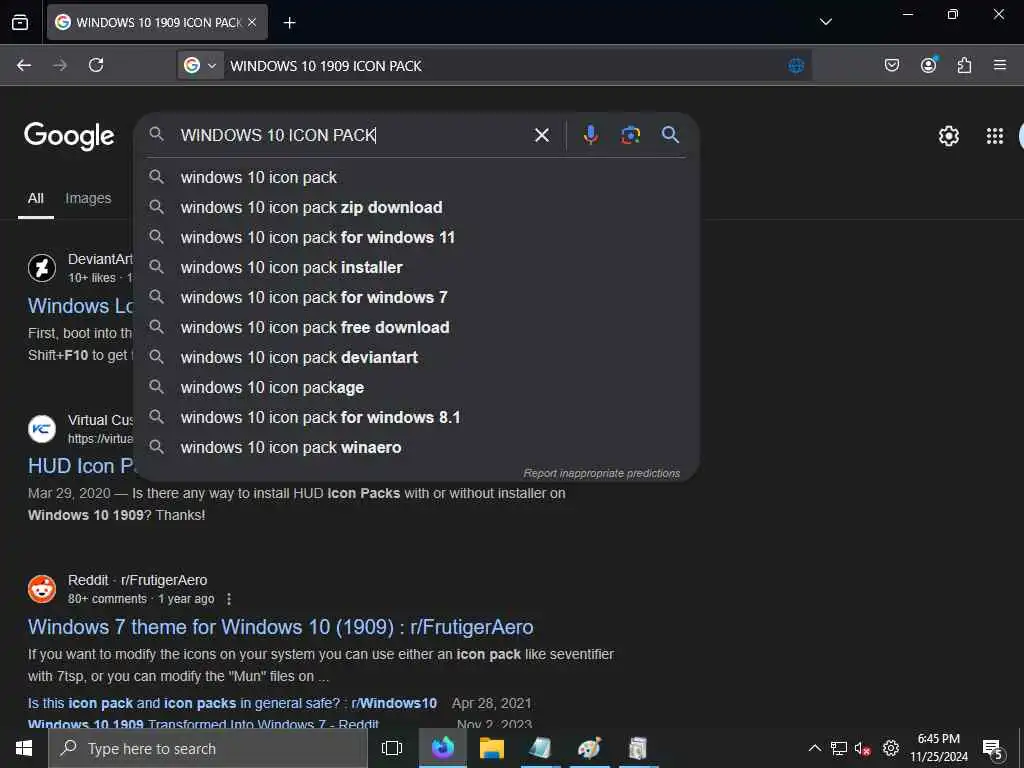This screenshot has height=768, width=1024.
Task: Click the taskbar 'Type here to search' box
Action: pyautogui.click(x=208, y=748)
